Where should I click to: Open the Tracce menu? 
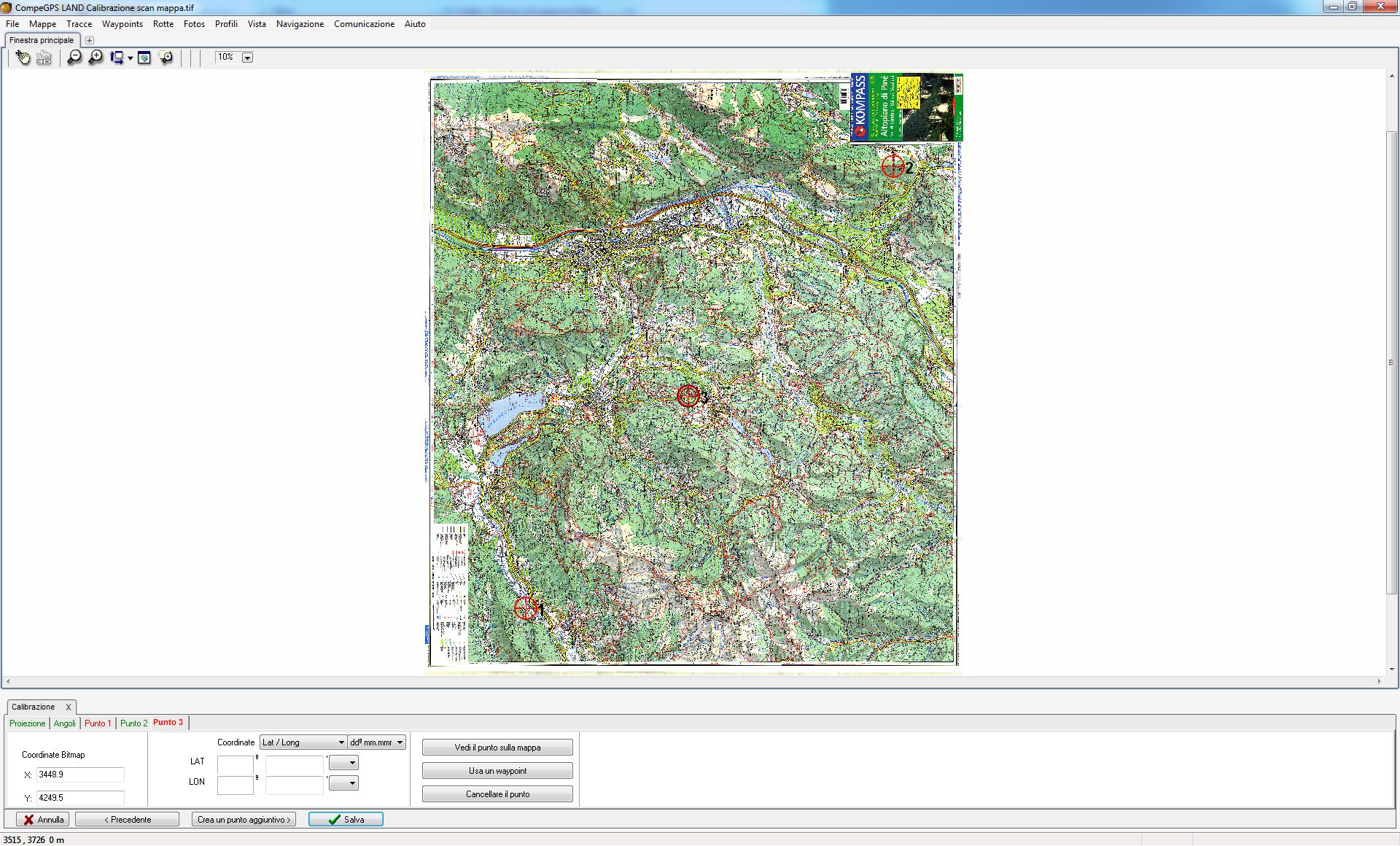tap(79, 24)
